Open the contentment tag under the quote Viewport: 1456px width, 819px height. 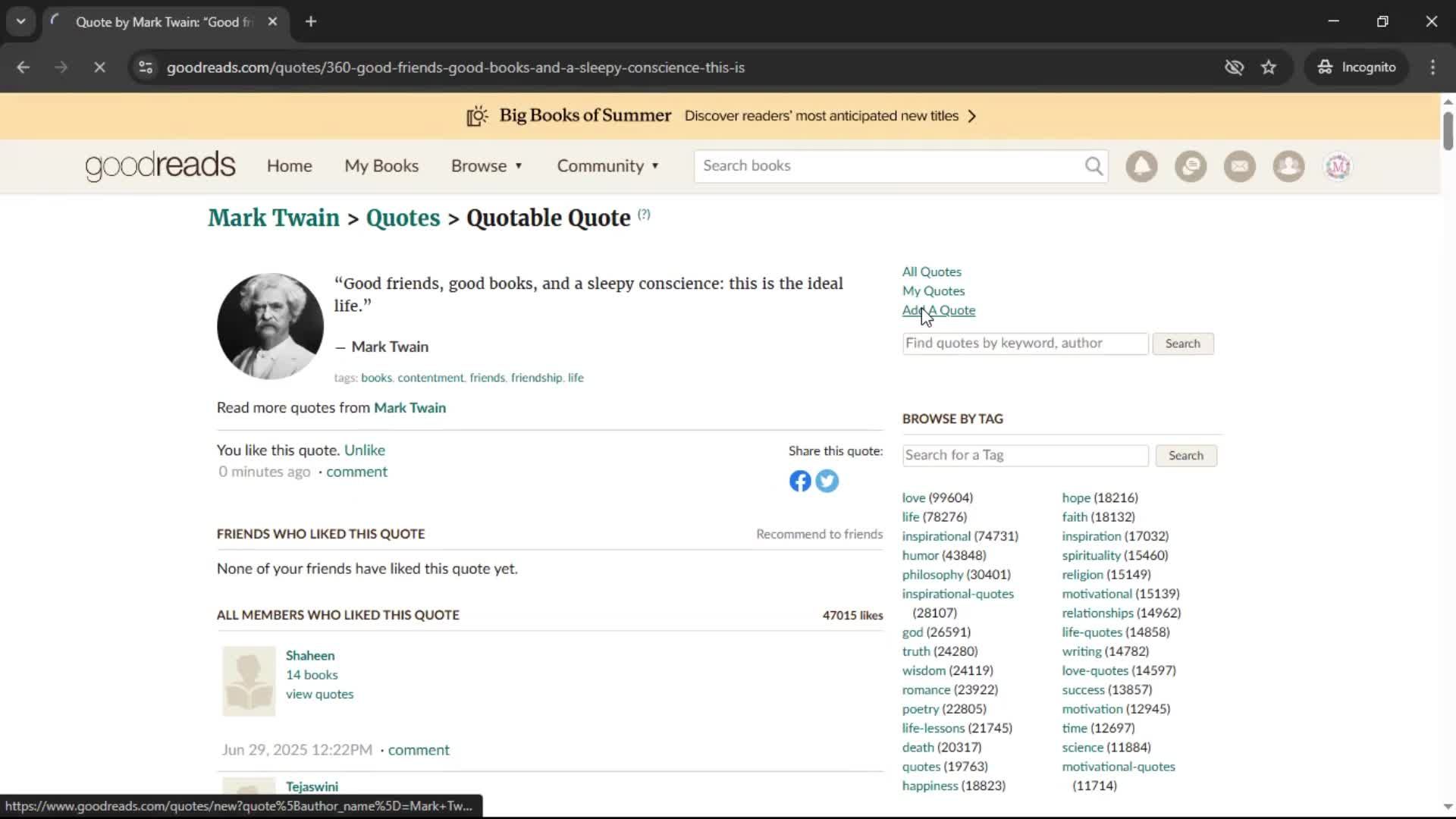tap(430, 378)
